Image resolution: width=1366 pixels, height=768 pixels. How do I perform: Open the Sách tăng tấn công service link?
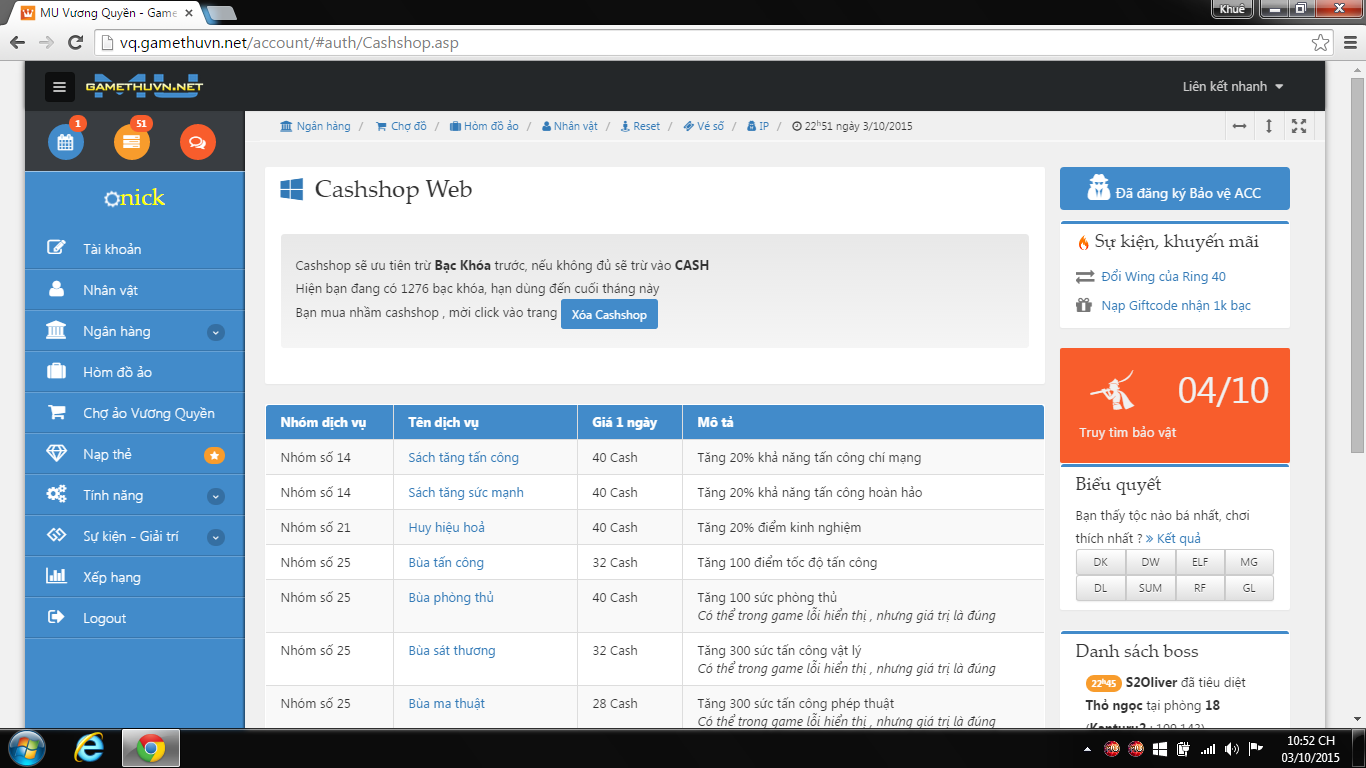tap(463, 457)
